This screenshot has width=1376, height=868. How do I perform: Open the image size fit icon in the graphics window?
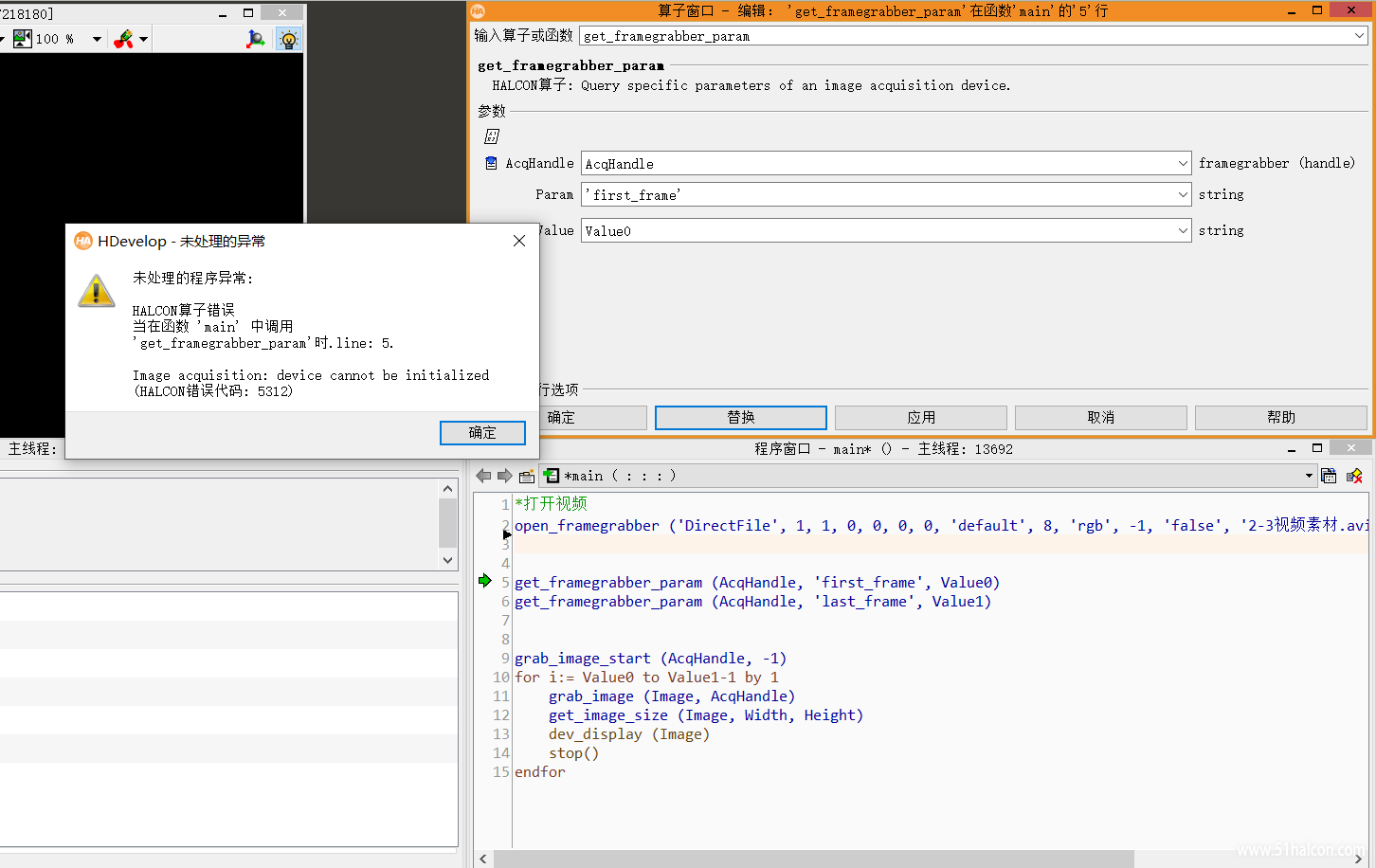click(x=23, y=39)
